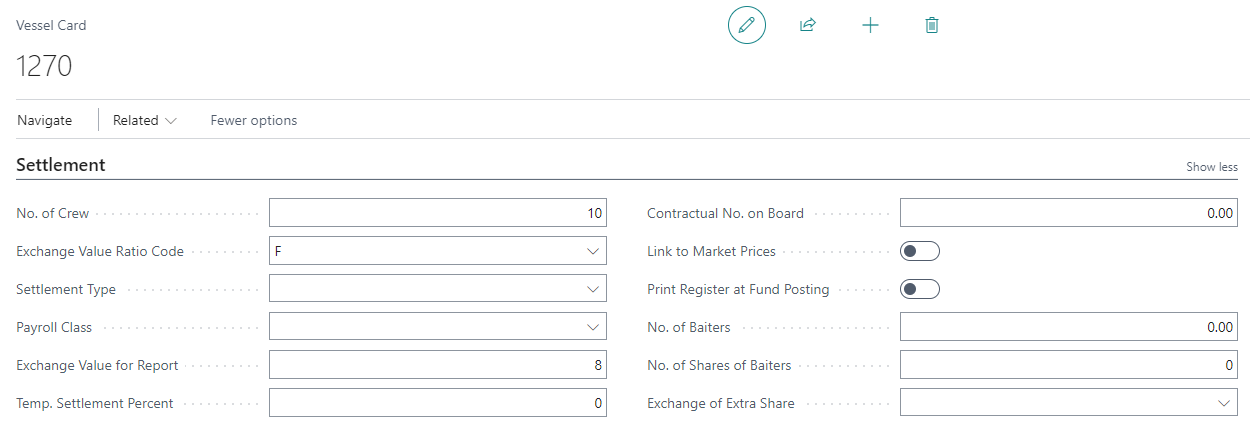
Task: Select the Contractual No. on Board field
Action: (1068, 213)
